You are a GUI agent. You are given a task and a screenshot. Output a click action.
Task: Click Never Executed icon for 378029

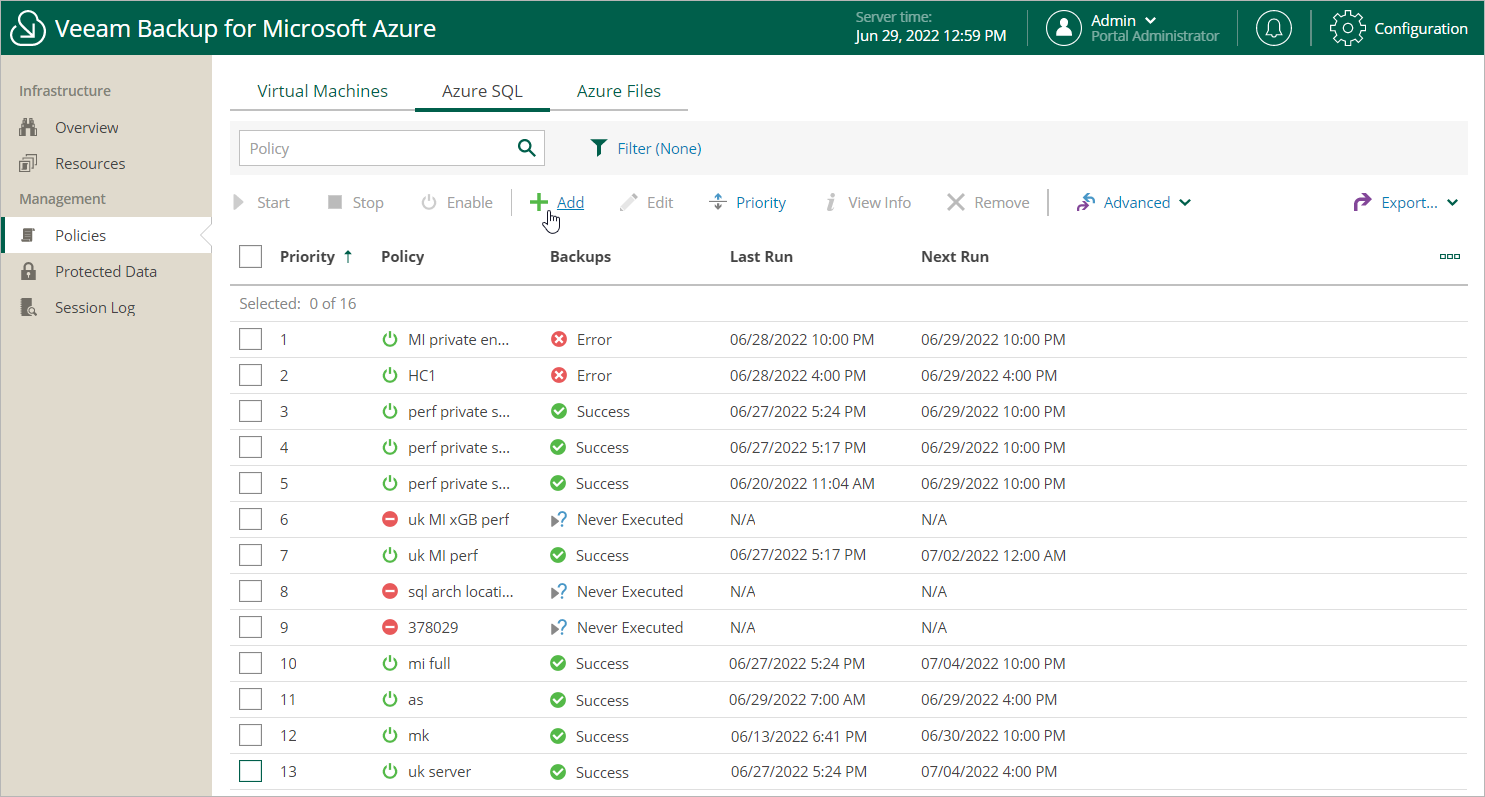(559, 627)
